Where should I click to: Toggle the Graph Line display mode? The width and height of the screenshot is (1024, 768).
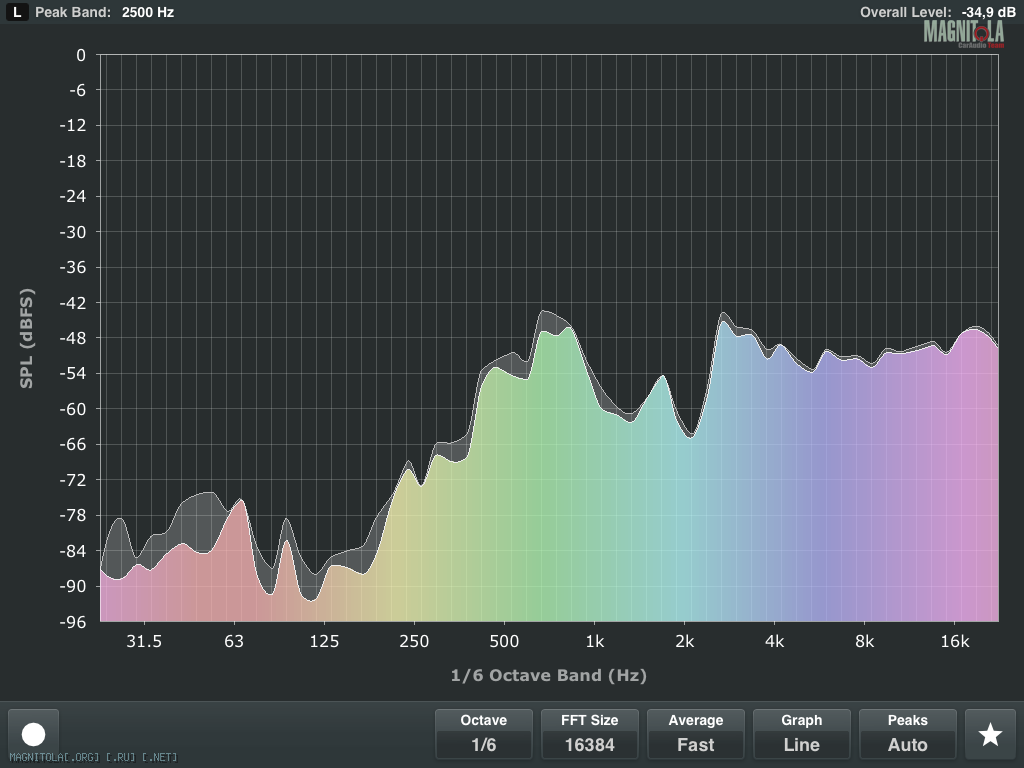coord(801,733)
